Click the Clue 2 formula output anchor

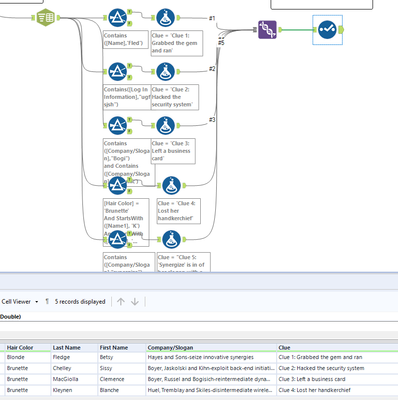click(178, 71)
